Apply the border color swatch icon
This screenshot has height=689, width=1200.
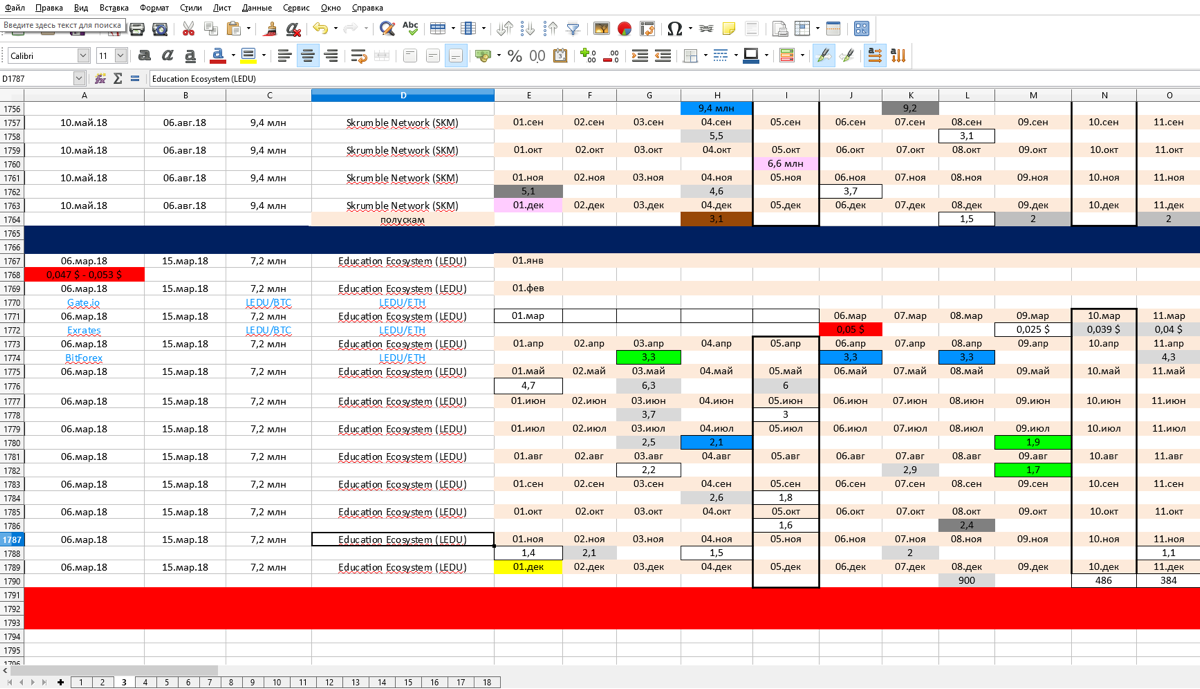(751, 56)
